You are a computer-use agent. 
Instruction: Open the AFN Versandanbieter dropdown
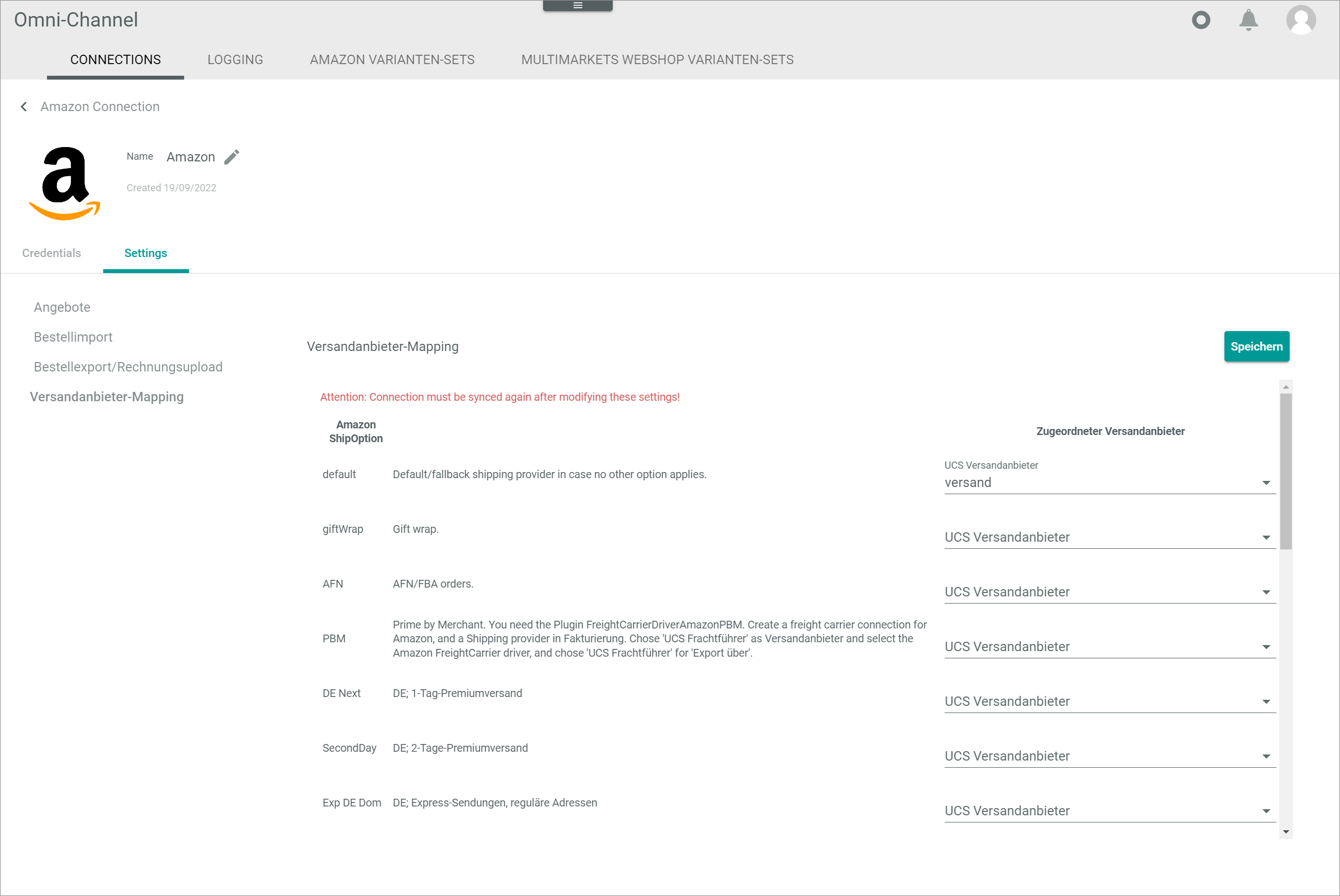[1109, 592]
